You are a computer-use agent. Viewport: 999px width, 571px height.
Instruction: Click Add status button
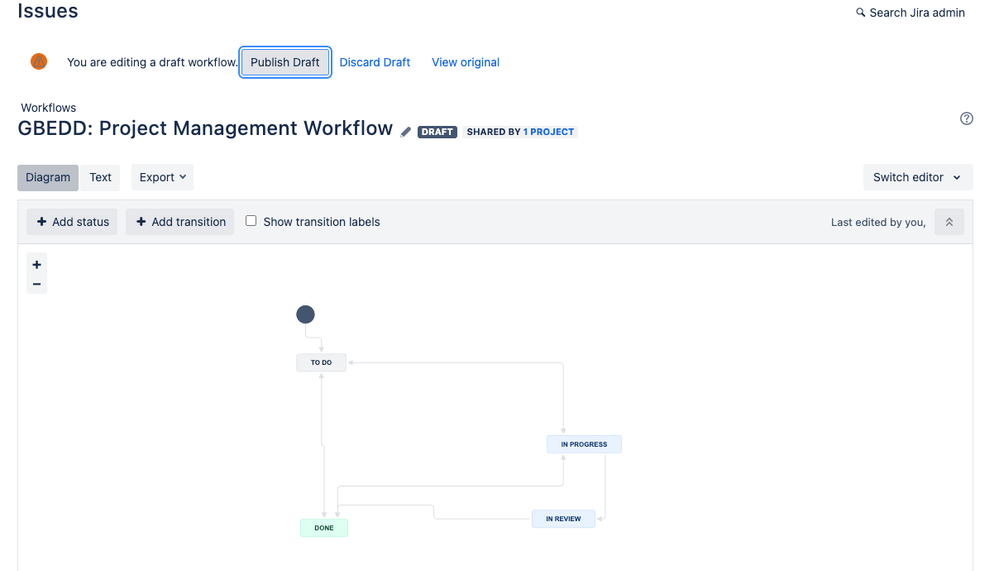click(72, 222)
